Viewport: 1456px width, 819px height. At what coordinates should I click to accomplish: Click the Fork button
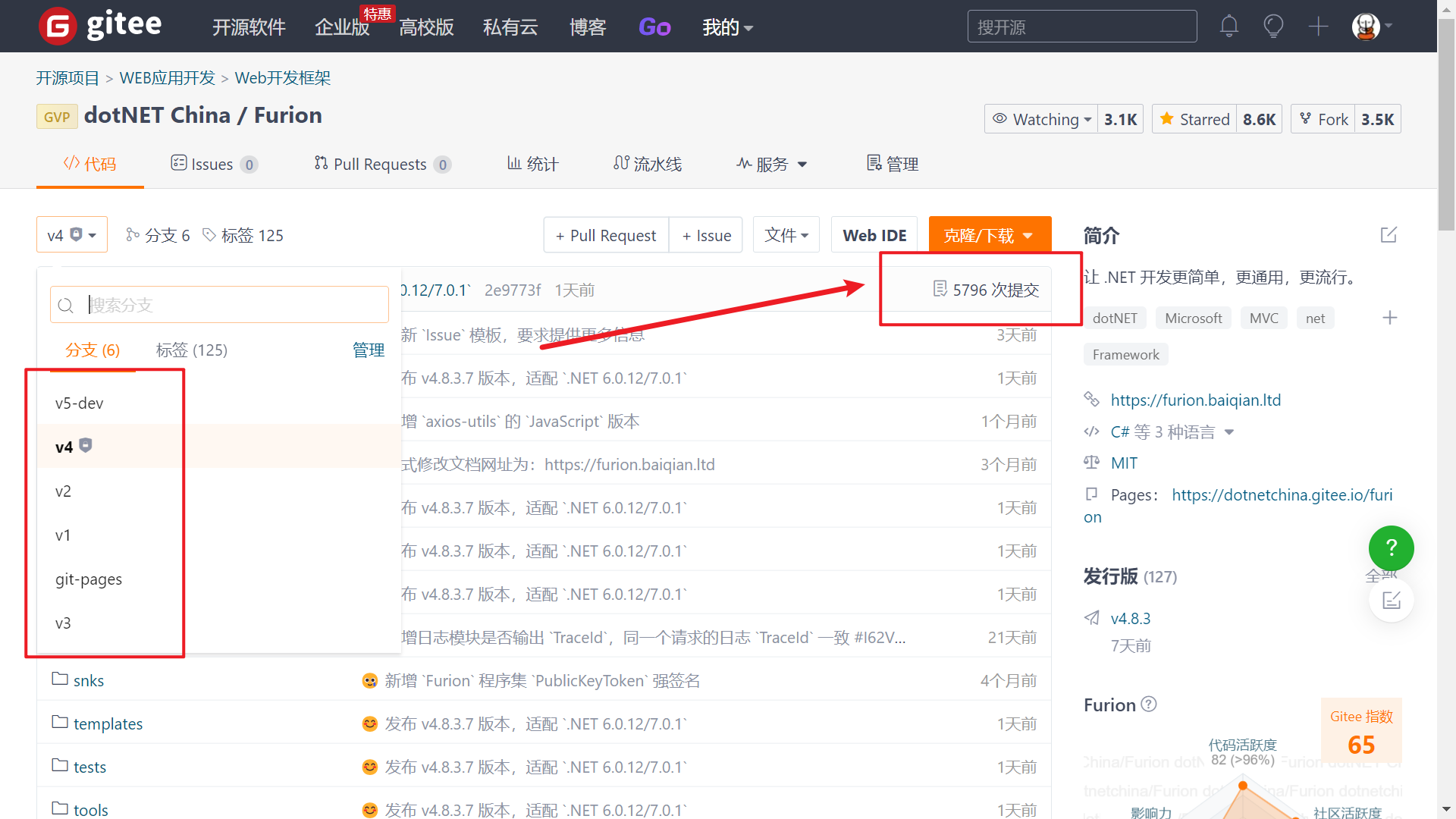(x=1323, y=119)
